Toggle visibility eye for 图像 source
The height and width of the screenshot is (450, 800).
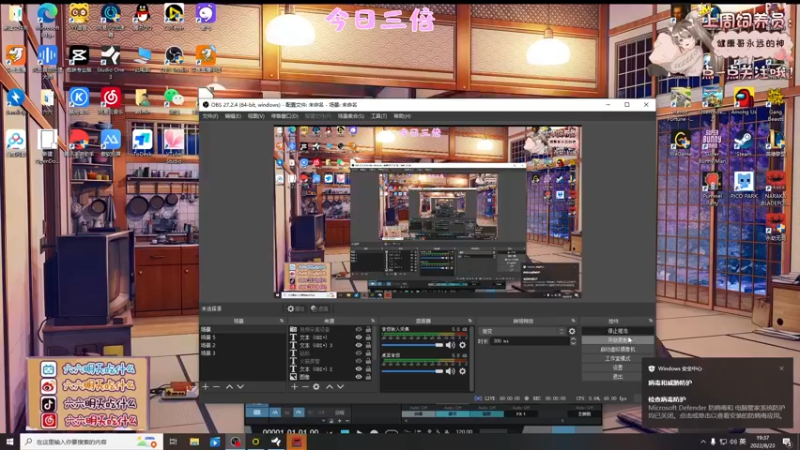click(x=359, y=377)
